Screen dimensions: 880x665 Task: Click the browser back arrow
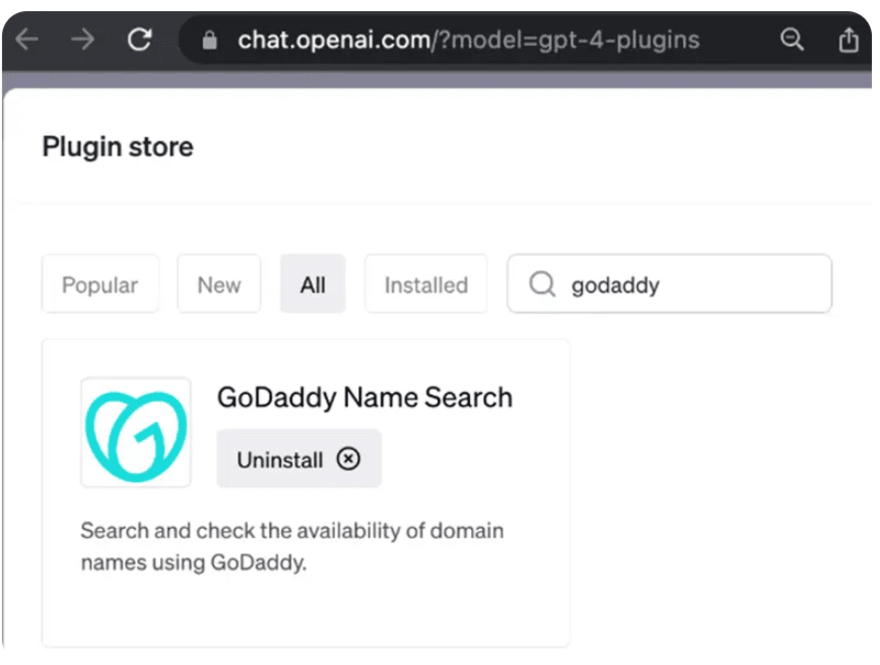[x=26, y=40]
